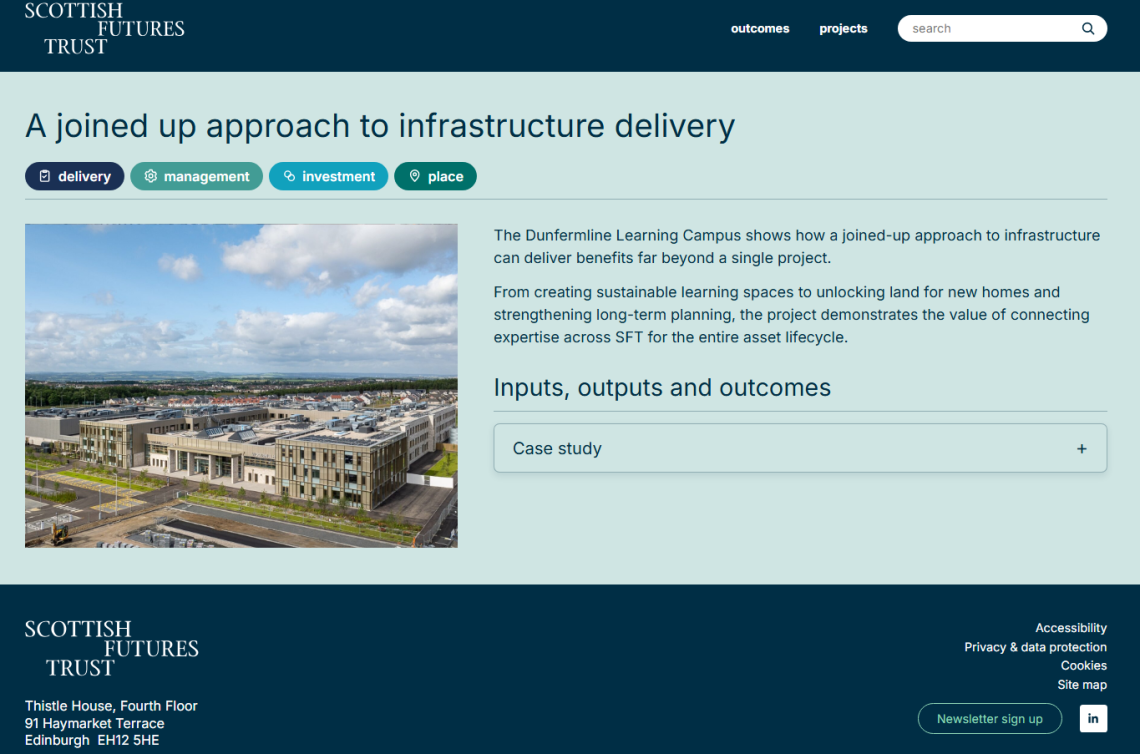1140x754 pixels.
Task: Expand the Case study accordion
Action: 800,449
